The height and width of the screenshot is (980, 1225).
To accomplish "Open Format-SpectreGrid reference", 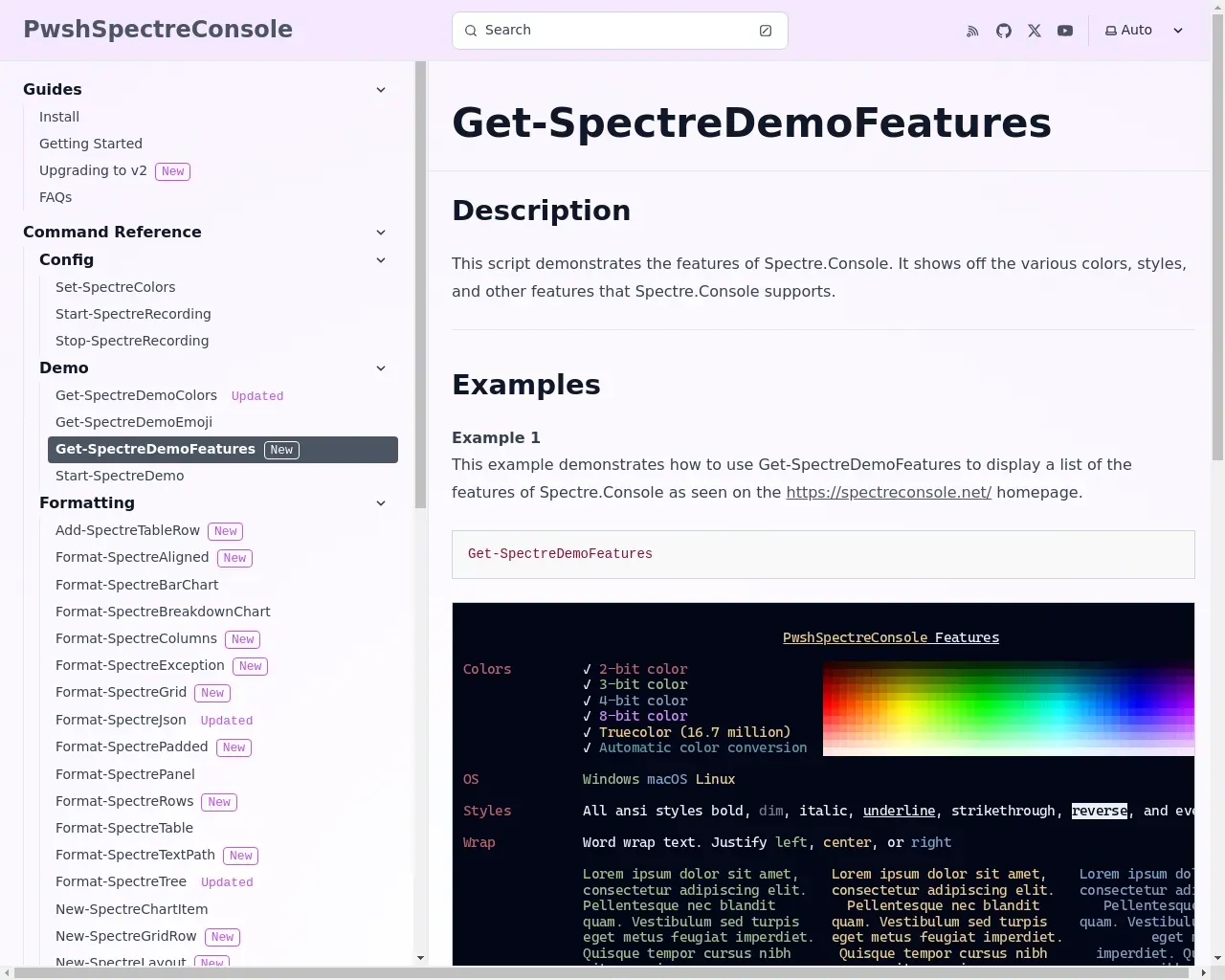I will pyautogui.click(x=121, y=692).
